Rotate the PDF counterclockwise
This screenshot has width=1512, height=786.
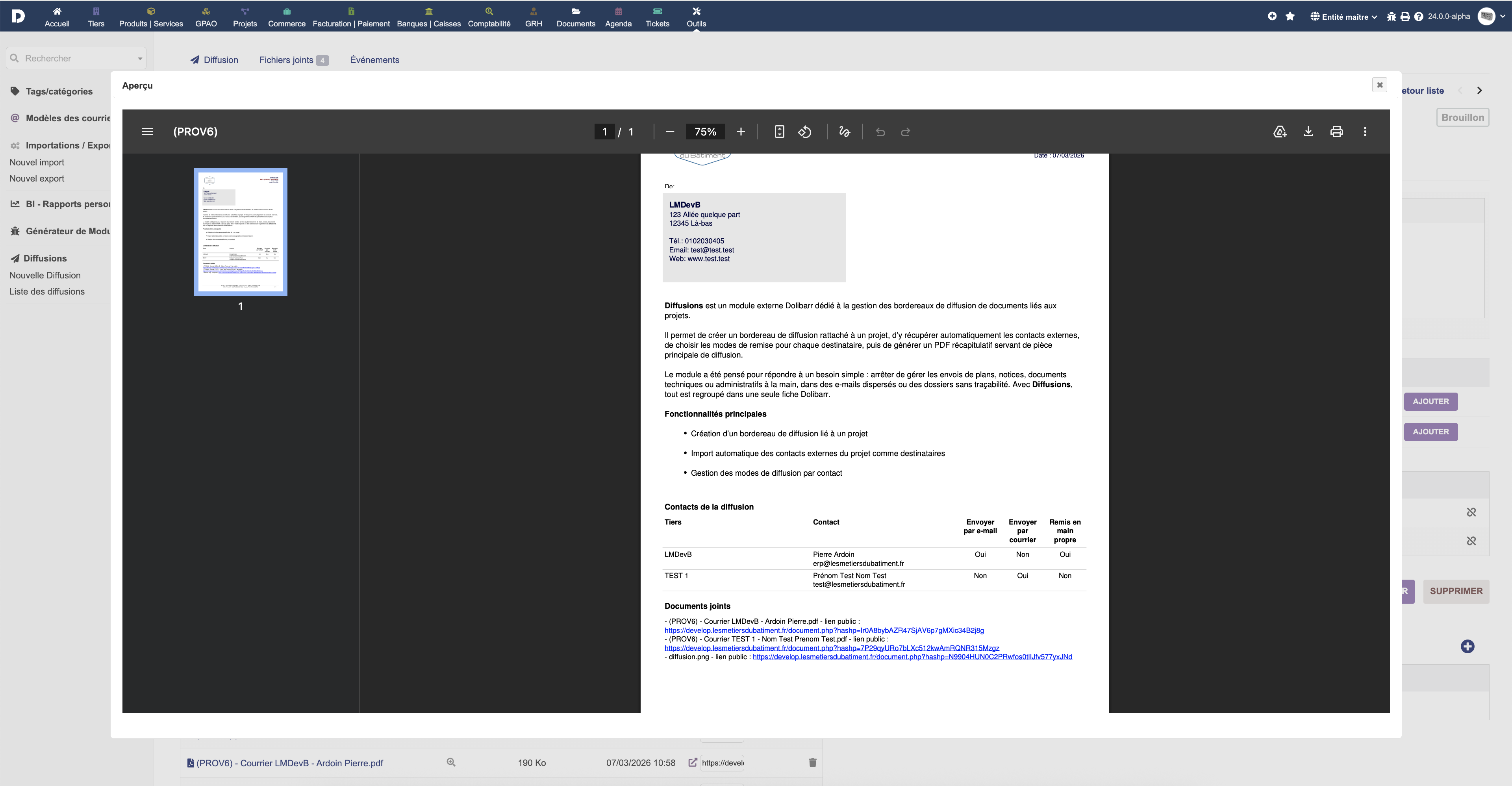click(805, 132)
